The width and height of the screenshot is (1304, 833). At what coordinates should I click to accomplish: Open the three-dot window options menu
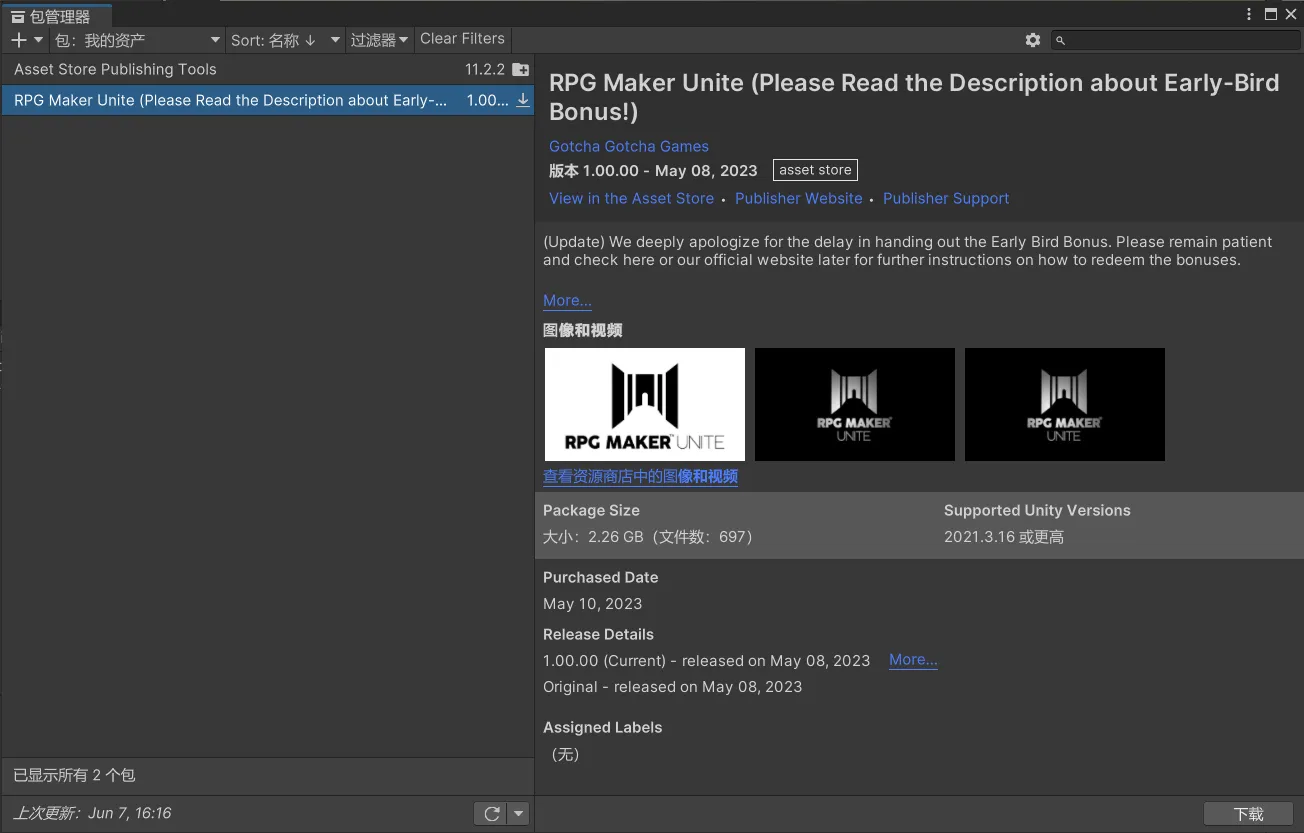pyautogui.click(x=1249, y=14)
